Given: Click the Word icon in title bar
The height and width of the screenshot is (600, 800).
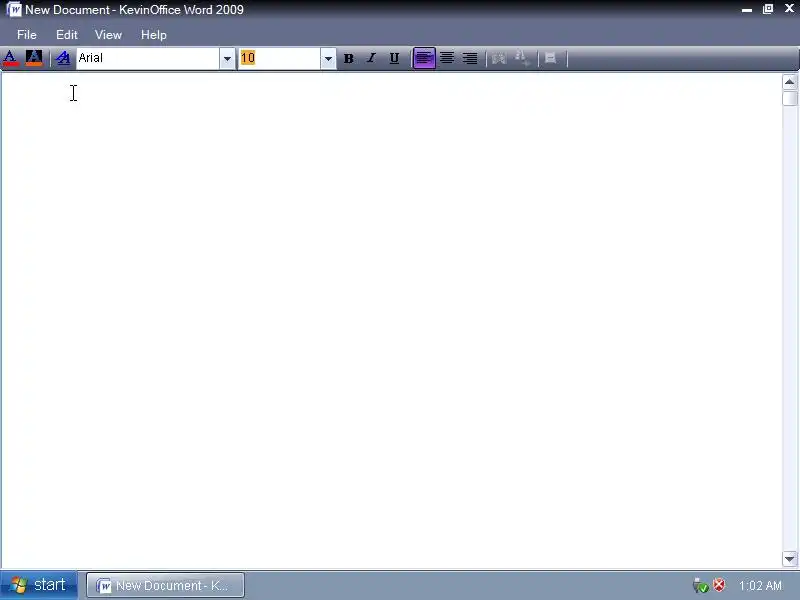Looking at the screenshot, I should (x=14, y=9).
